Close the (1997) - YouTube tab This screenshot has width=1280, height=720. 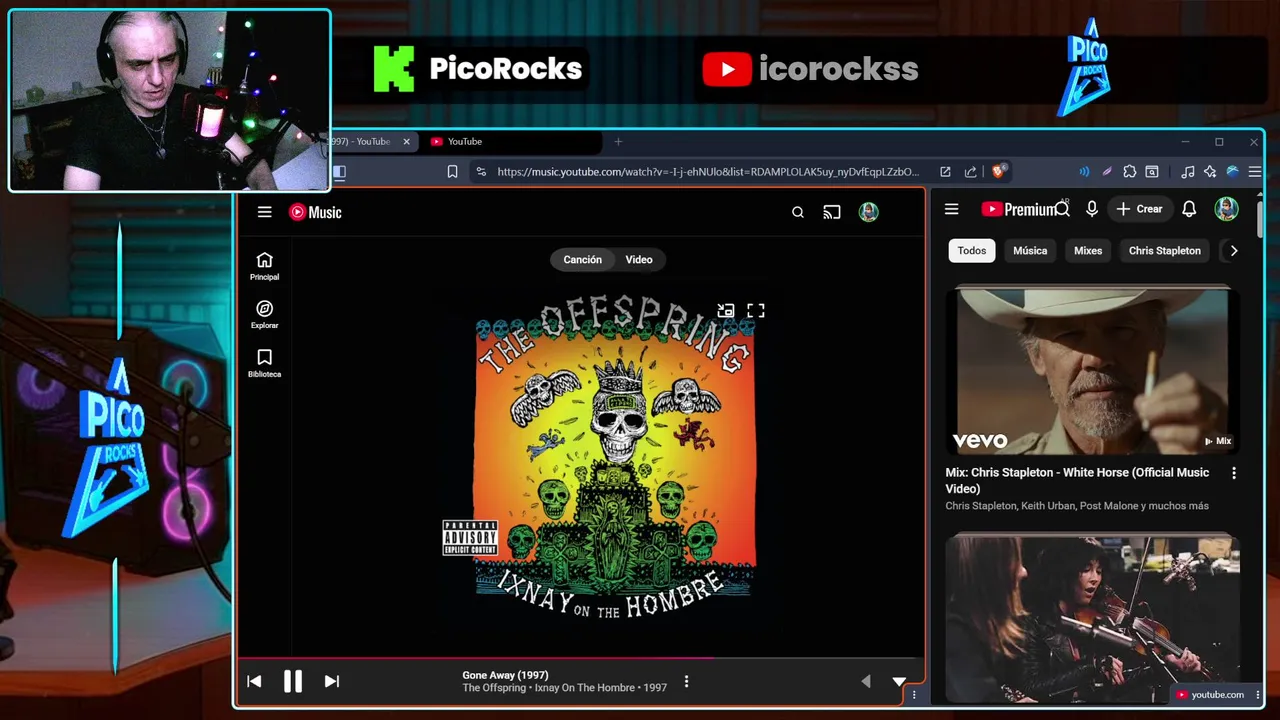406,142
